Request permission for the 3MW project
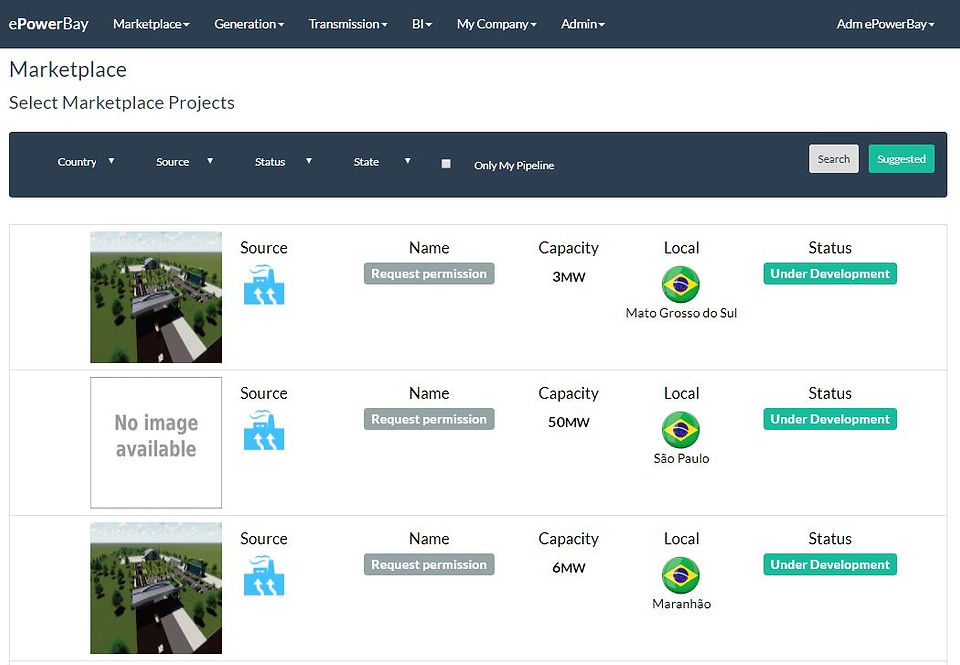Viewport: 960px width, 665px height. (x=429, y=274)
